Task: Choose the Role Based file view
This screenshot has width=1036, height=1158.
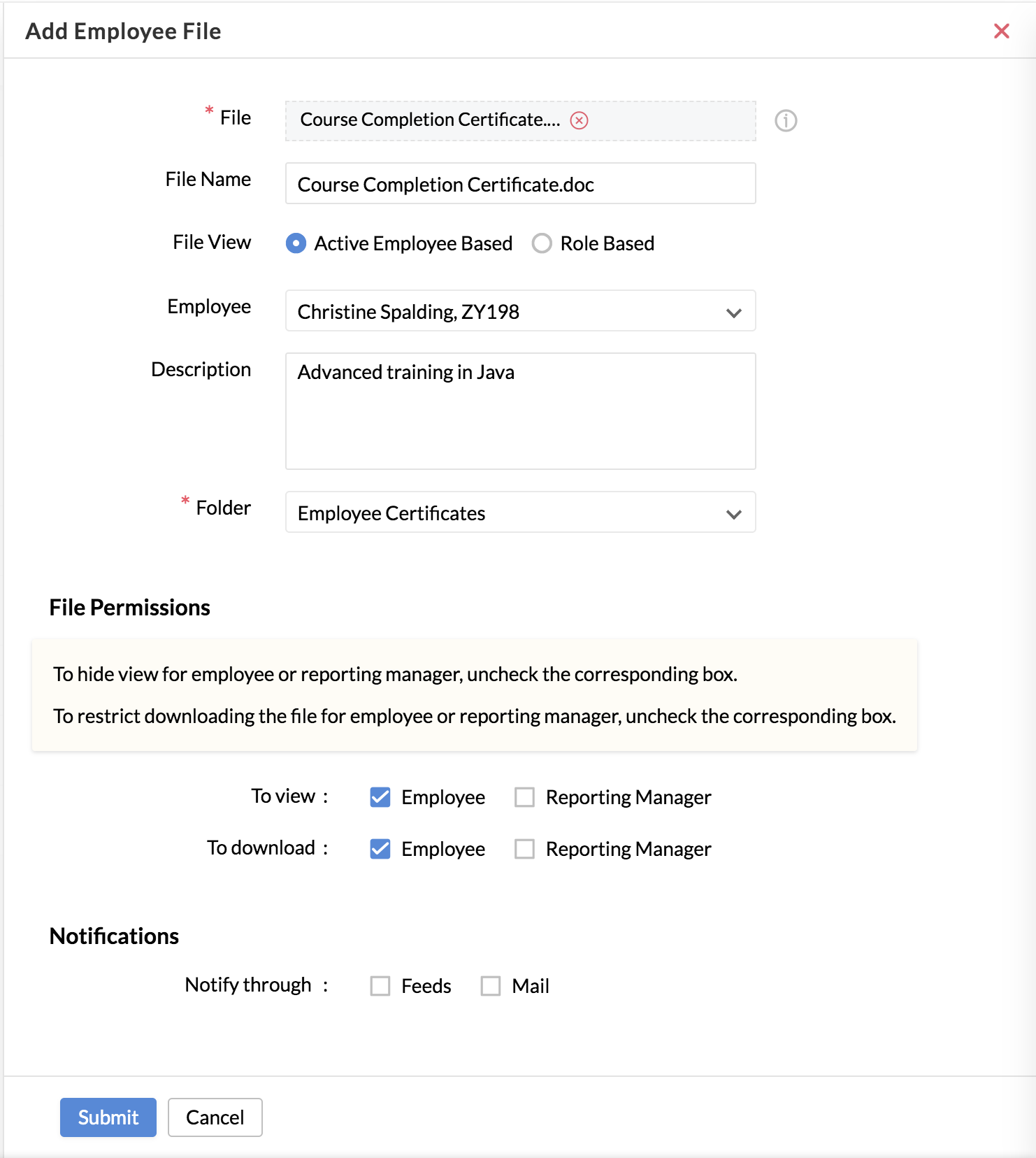Action: pyautogui.click(x=542, y=243)
